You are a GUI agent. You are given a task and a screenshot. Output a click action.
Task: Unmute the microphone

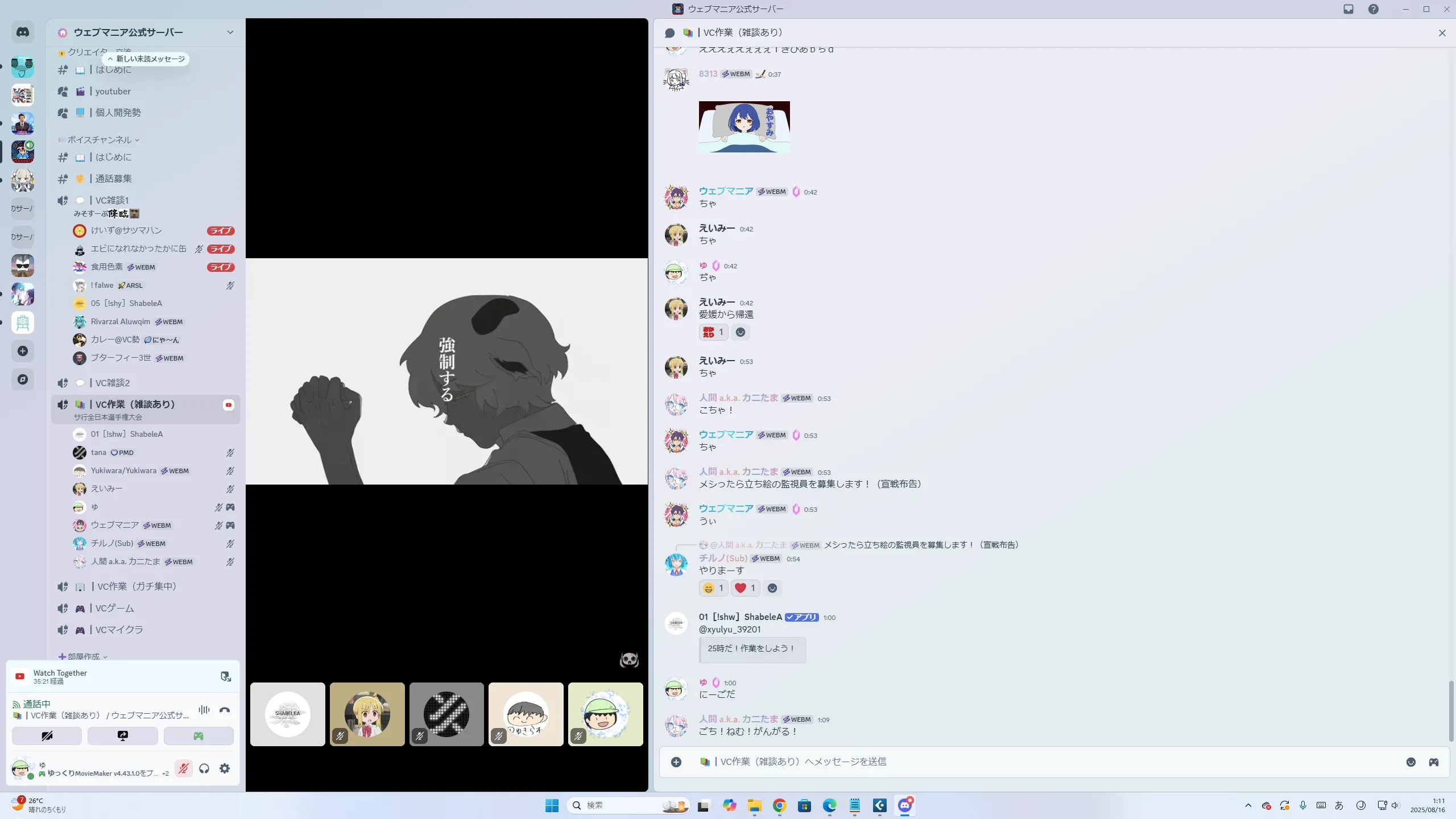tap(183, 768)
